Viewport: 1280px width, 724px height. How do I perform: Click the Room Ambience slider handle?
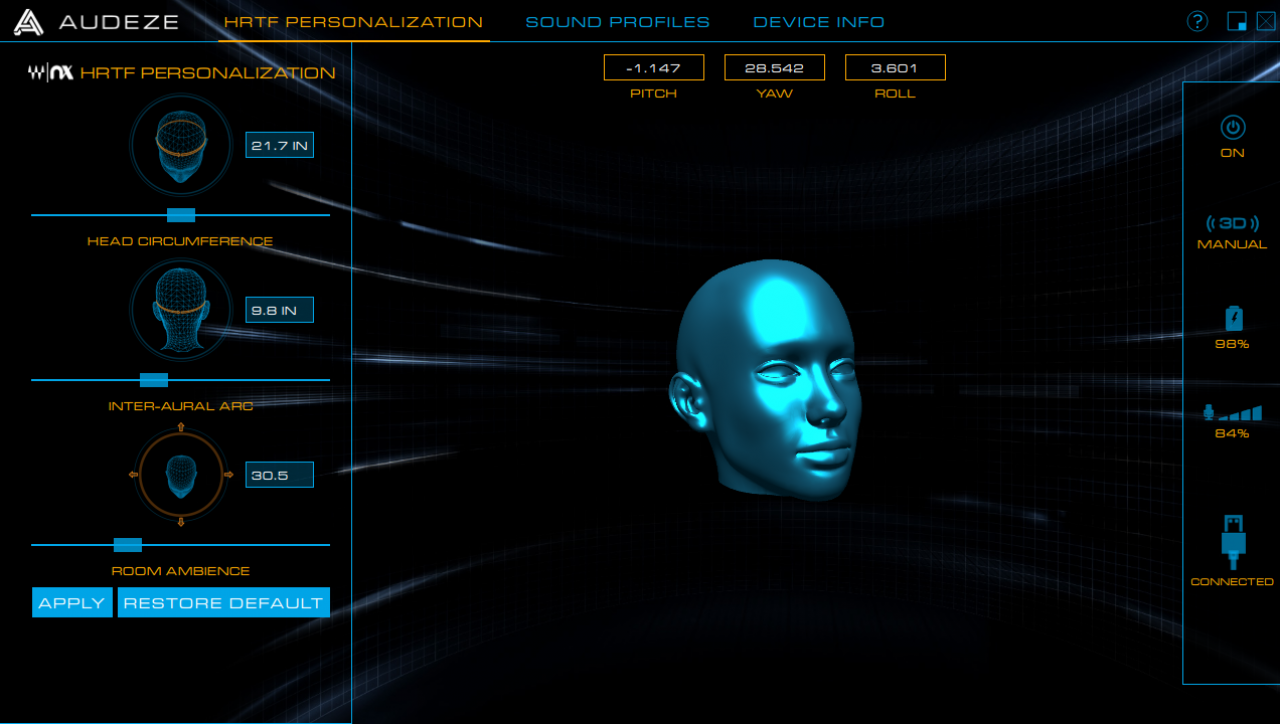pyautogui.click(x=128, y=545)
